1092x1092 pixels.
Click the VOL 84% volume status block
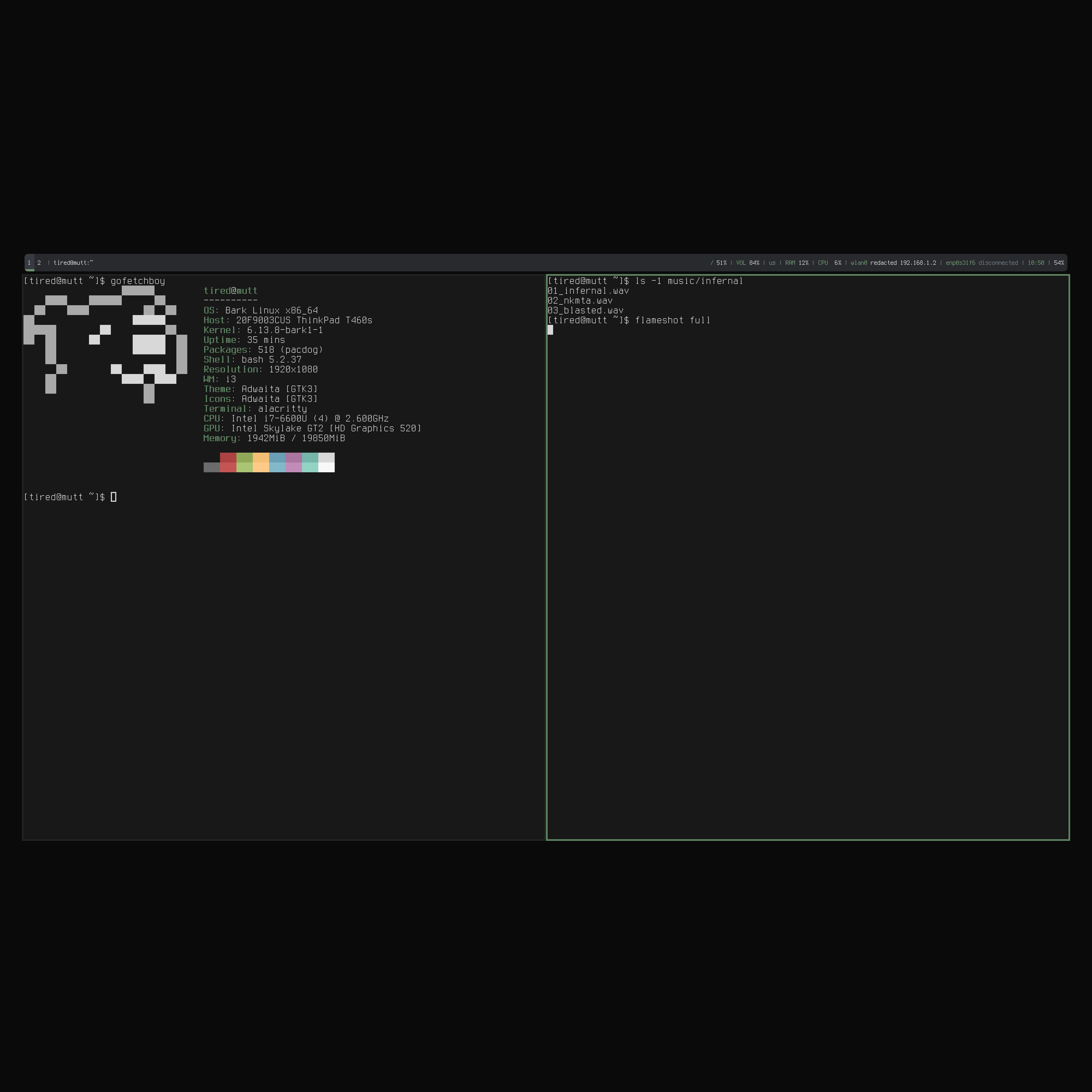pyautogui.click(x=748, y=263)
